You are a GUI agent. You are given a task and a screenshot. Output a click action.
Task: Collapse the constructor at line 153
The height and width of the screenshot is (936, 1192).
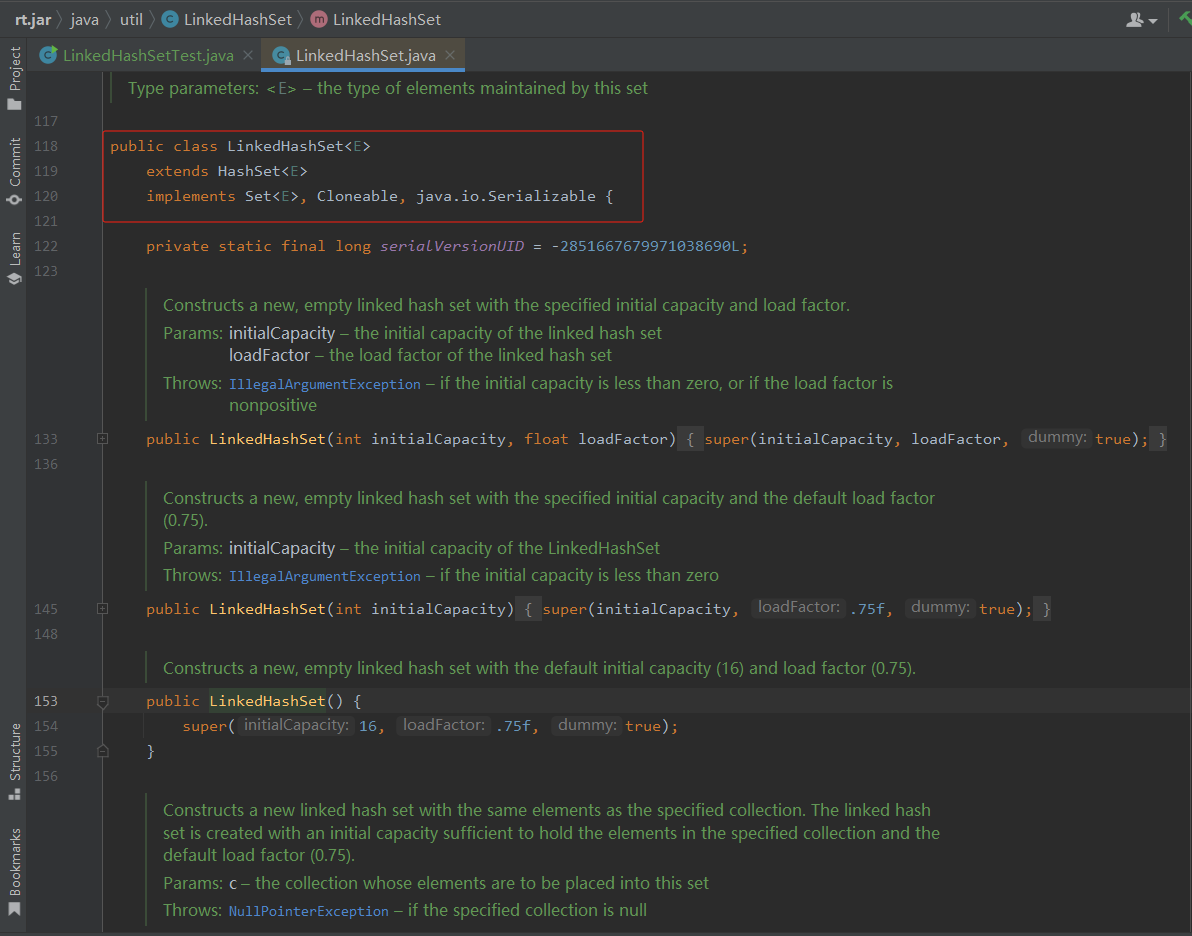(x=102, y=702)
